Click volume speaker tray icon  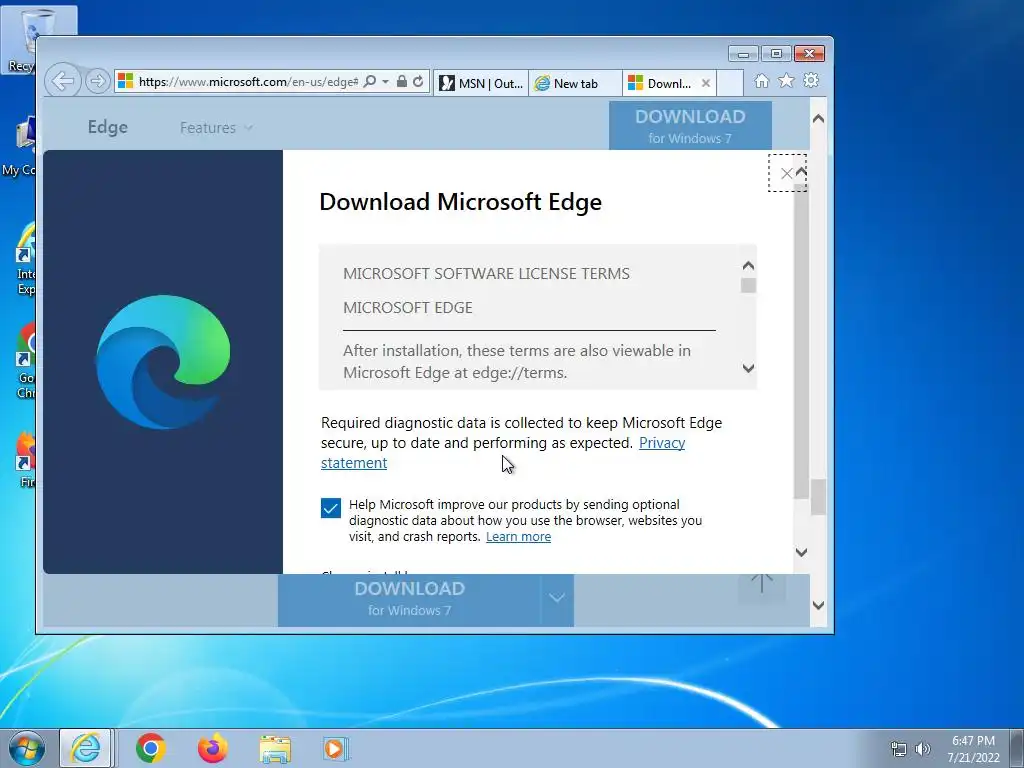coord(922,749)
